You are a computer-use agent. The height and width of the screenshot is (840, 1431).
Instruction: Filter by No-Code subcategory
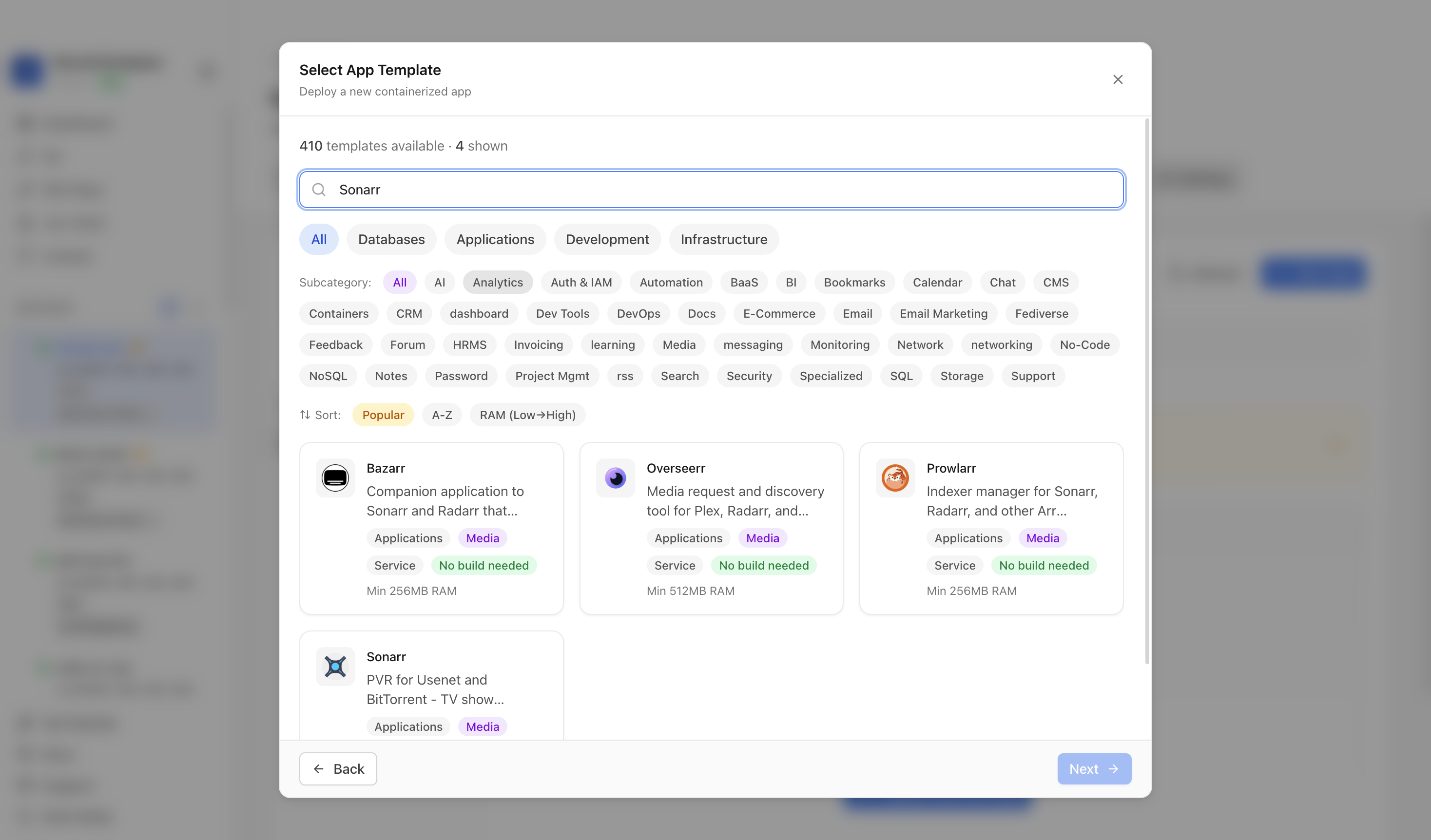tap(1084, 344)
